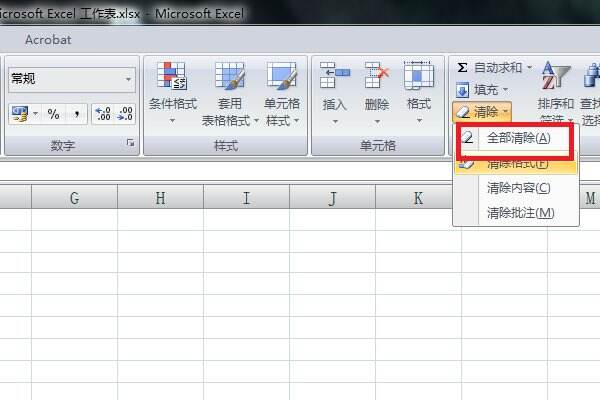Expand the Format as Table dropdown arrow

(x=256, y=121)
